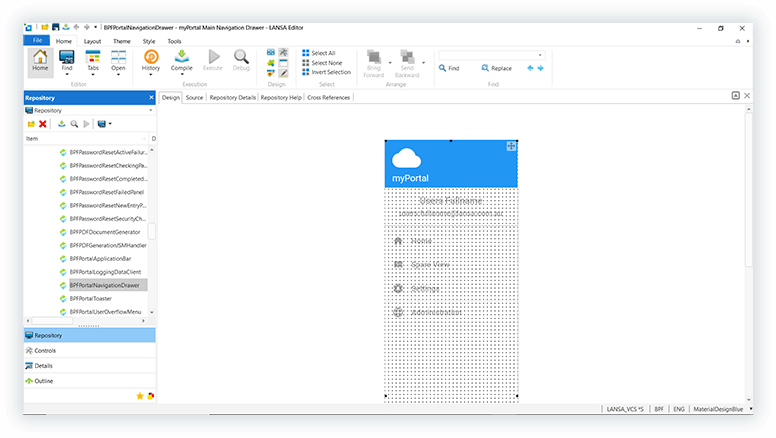
Task: Switch to the Tools ribbon tab
Action: 174,42
